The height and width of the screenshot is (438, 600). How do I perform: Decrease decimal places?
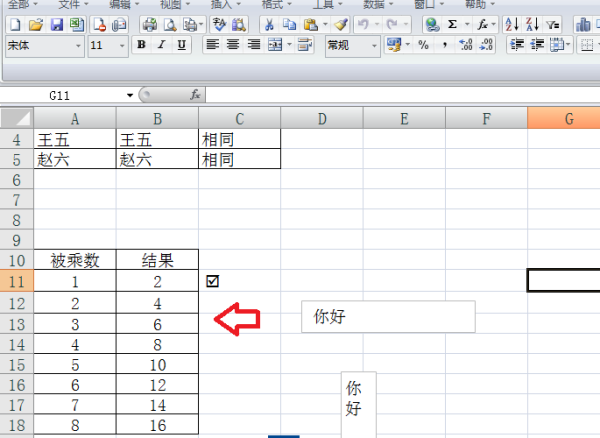coord(486,46)
